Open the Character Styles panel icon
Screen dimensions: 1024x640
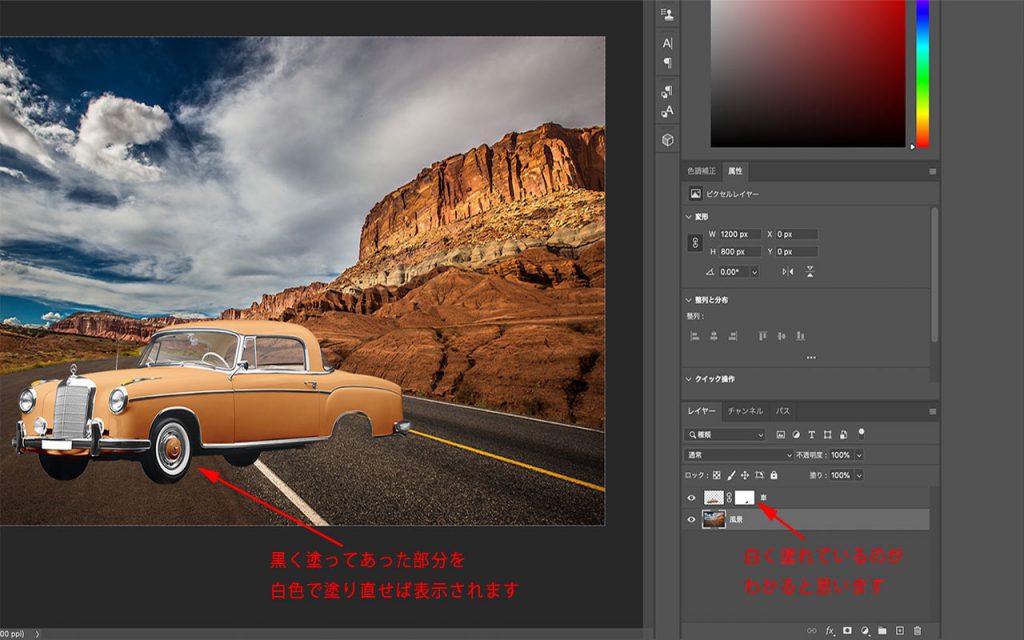tap(667, 112)
